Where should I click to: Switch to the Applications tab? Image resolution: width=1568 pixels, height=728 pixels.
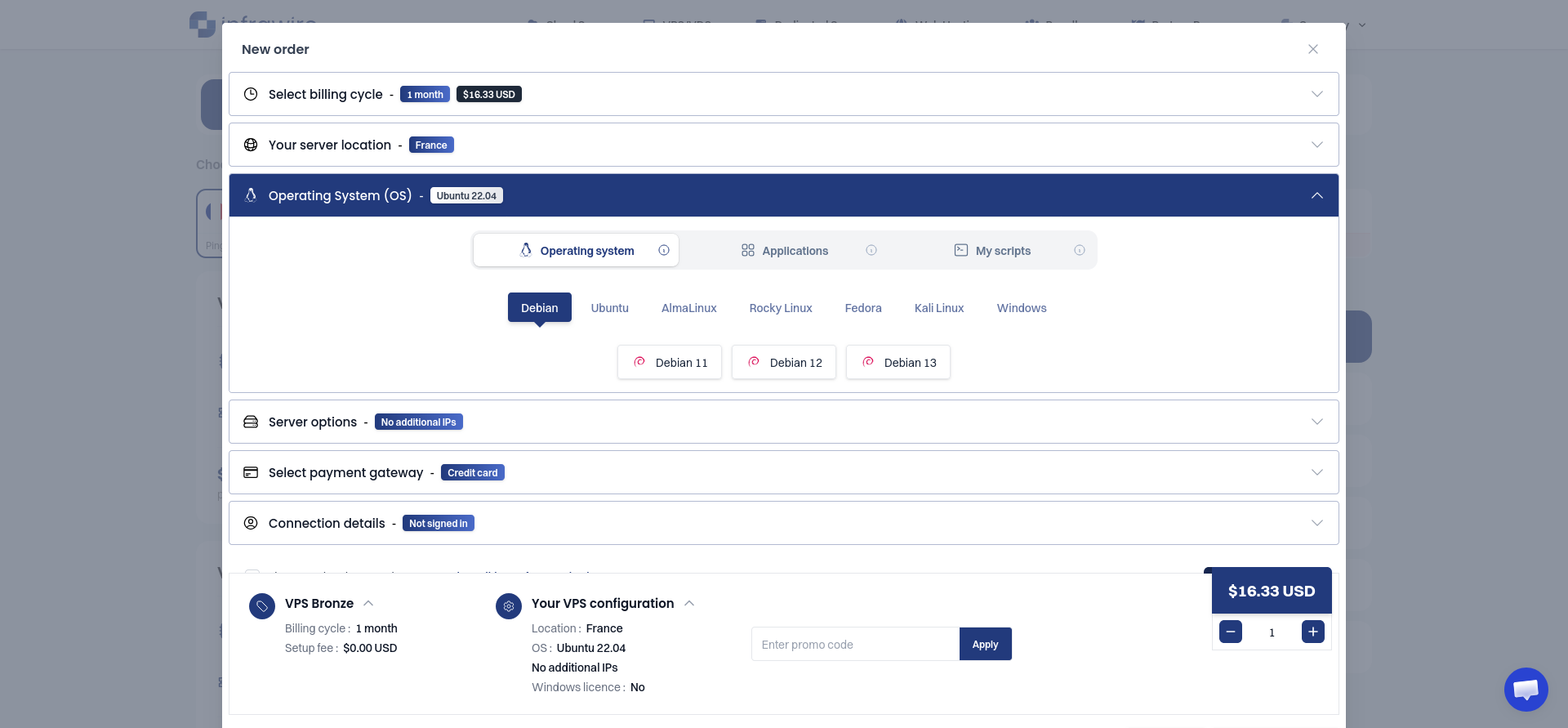pyautogui.click(x=784, y=250)
